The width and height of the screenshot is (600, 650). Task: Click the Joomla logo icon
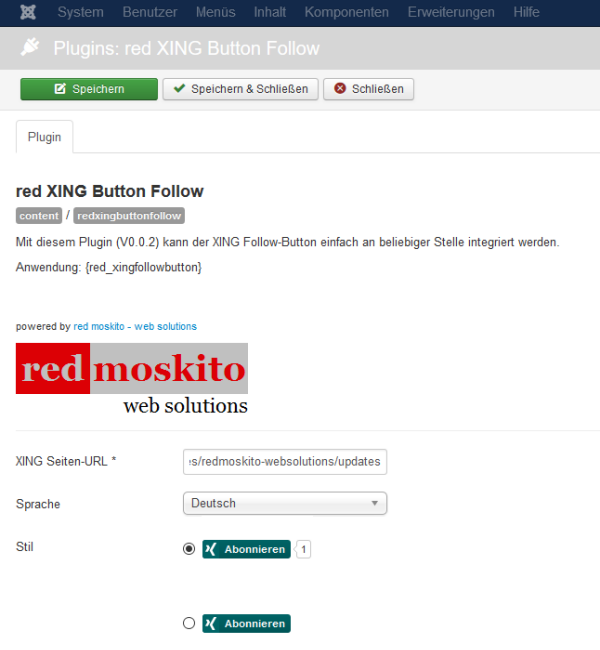28,13
